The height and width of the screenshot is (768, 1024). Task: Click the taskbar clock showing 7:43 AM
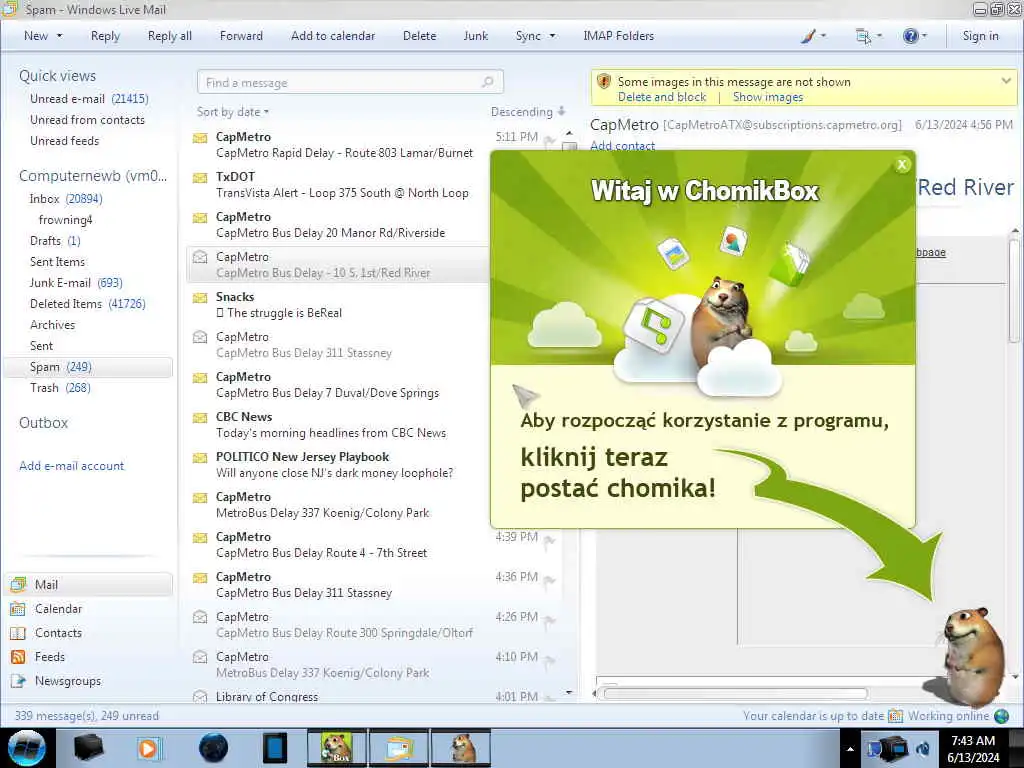[x=973, y=748]
